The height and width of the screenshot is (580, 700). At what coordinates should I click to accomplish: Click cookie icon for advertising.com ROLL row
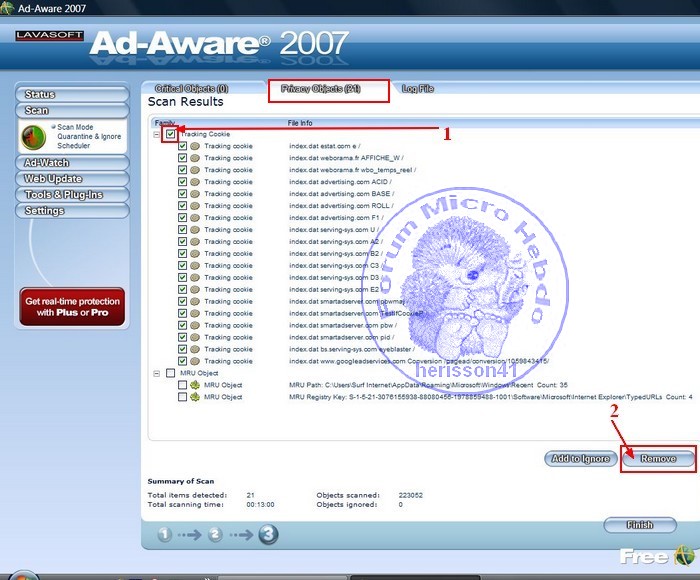(195, 205)
